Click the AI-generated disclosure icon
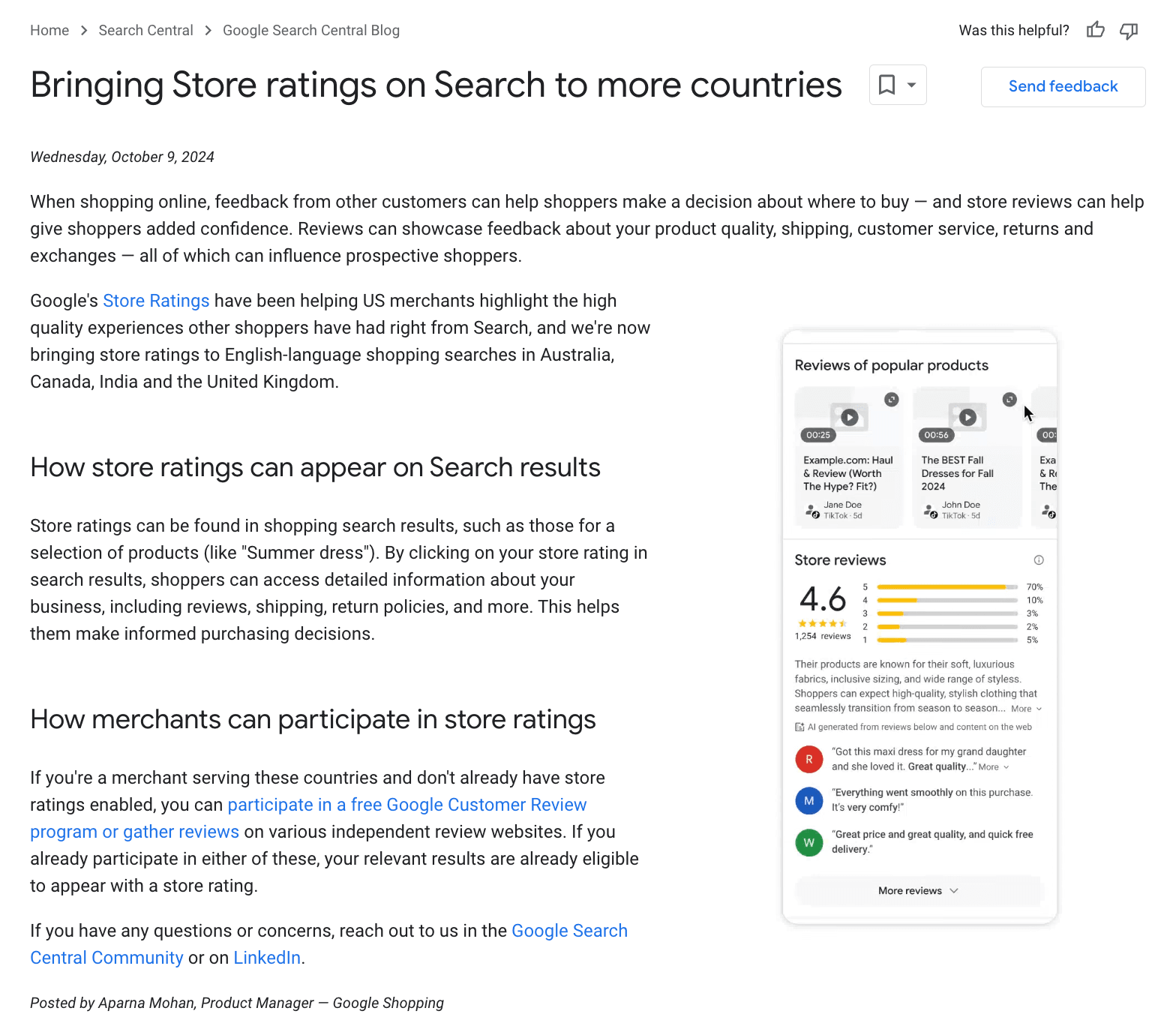The image size is (1176, 1035). pos(798,726)
